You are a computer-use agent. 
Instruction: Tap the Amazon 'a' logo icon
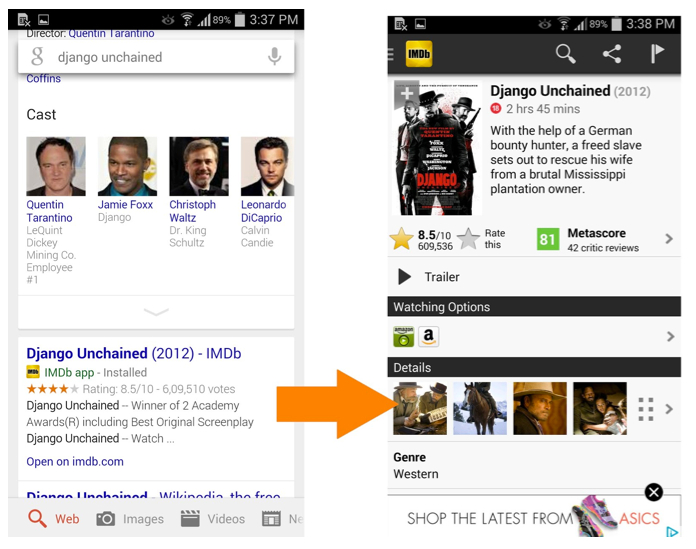click(x=428, y=336)
